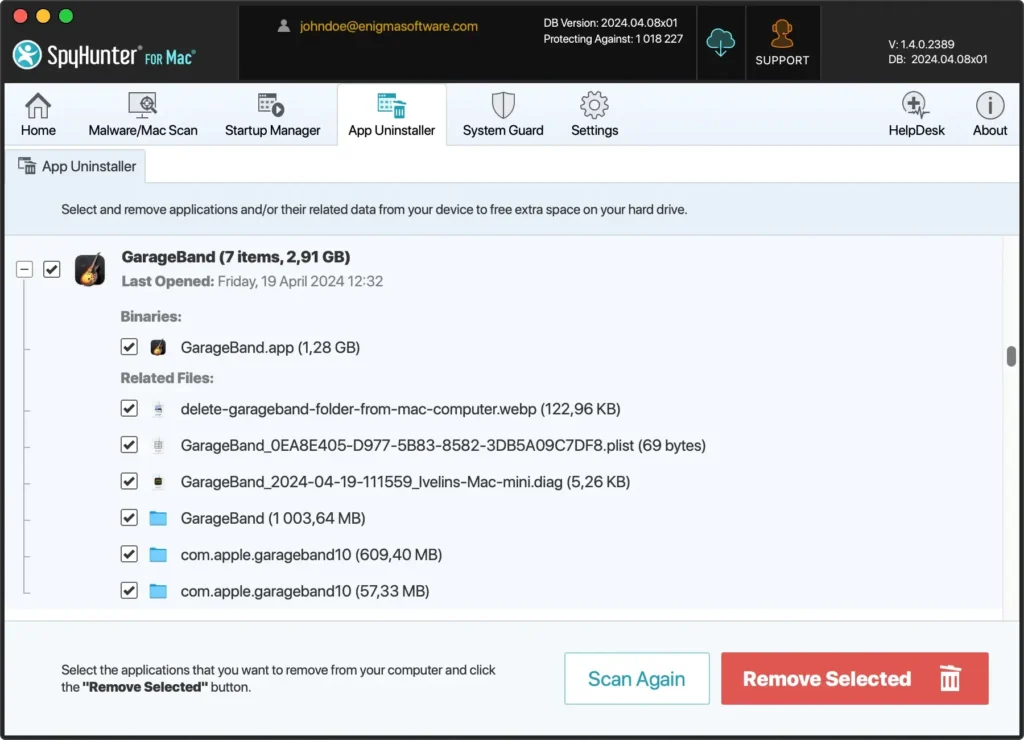Viewport: 1024px width, 740px height.
Task: Go to the Home screen
Action: [x=38, y=115]
